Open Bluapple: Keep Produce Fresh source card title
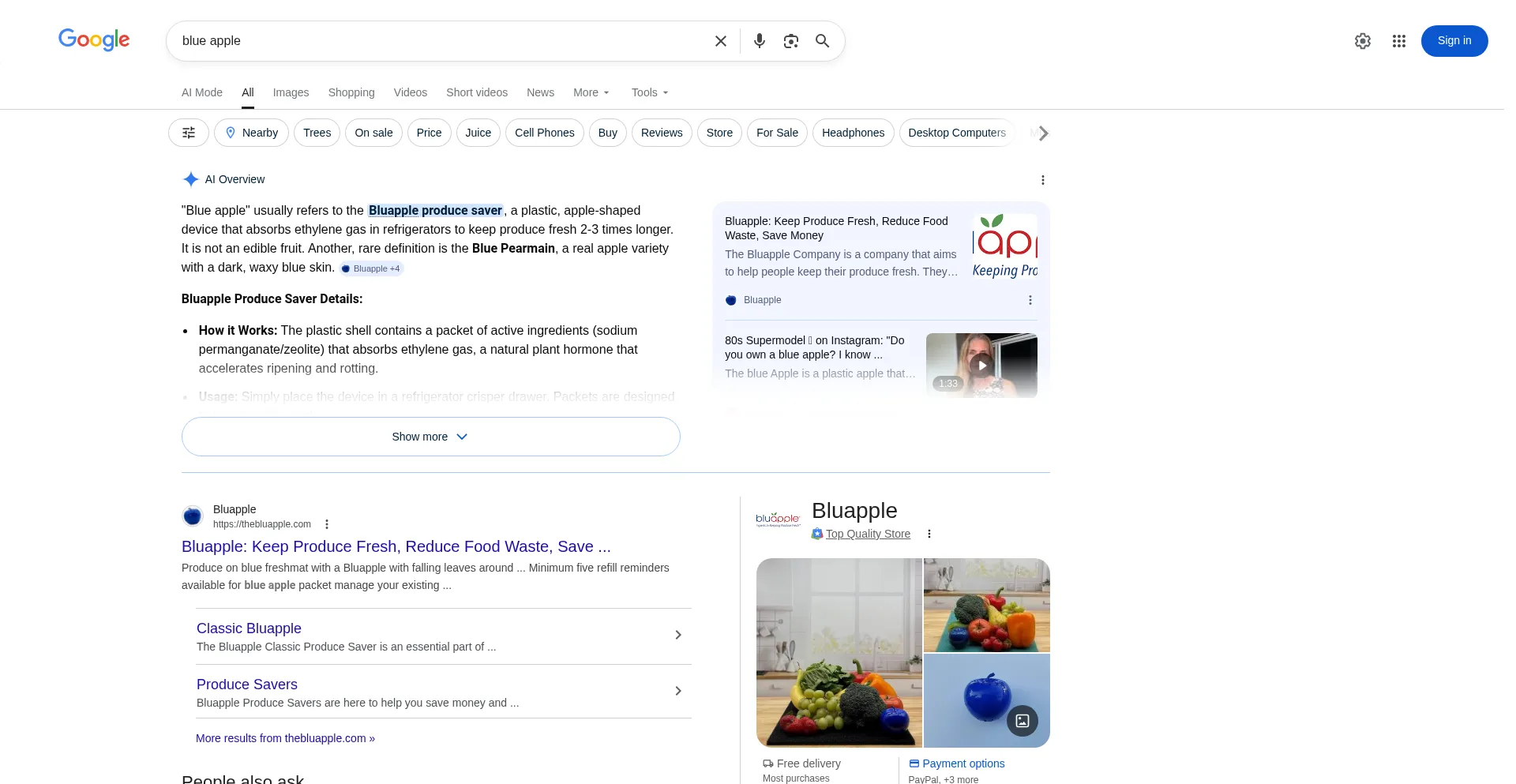Image resolution: width=1516 pixels, height=784 pixels. point(836,228)
